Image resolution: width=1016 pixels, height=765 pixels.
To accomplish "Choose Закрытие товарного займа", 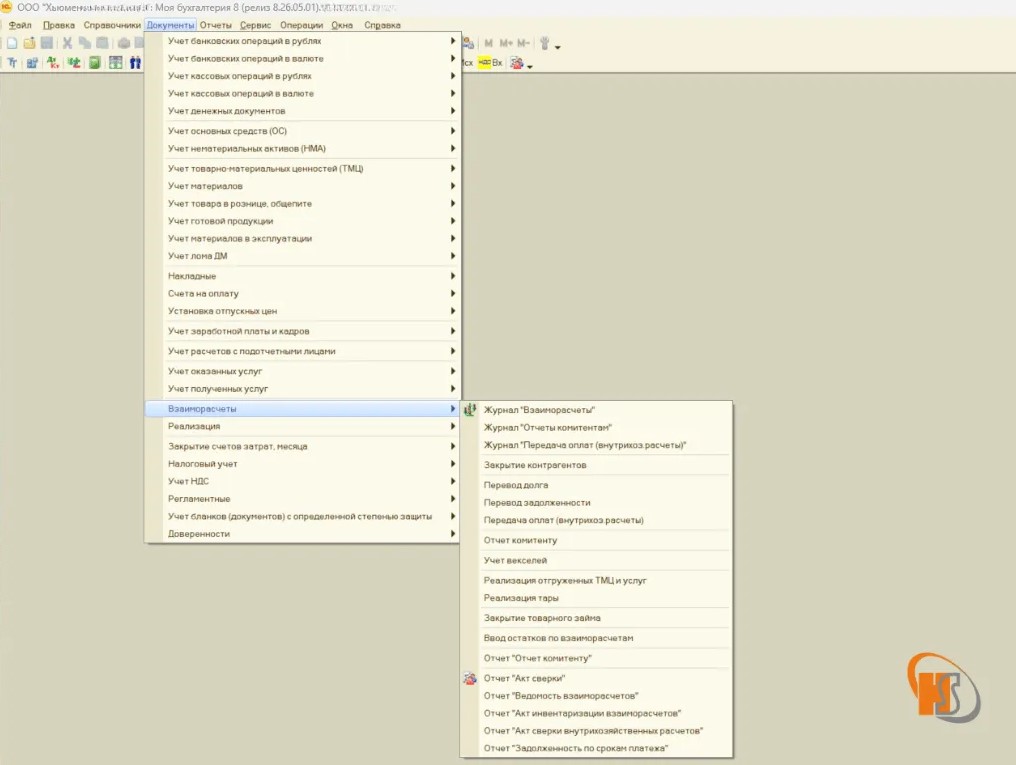I will point(596,618).
